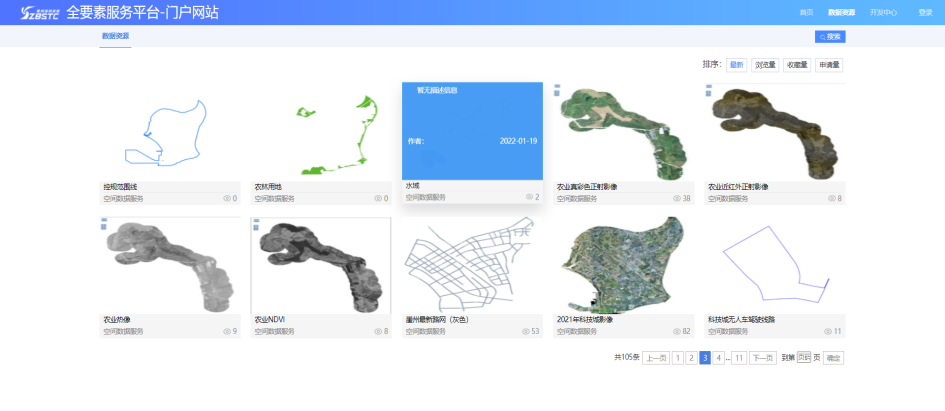Open the 开发中心 menu item
This screenshot has height=411, width=945.
point(883,13)
